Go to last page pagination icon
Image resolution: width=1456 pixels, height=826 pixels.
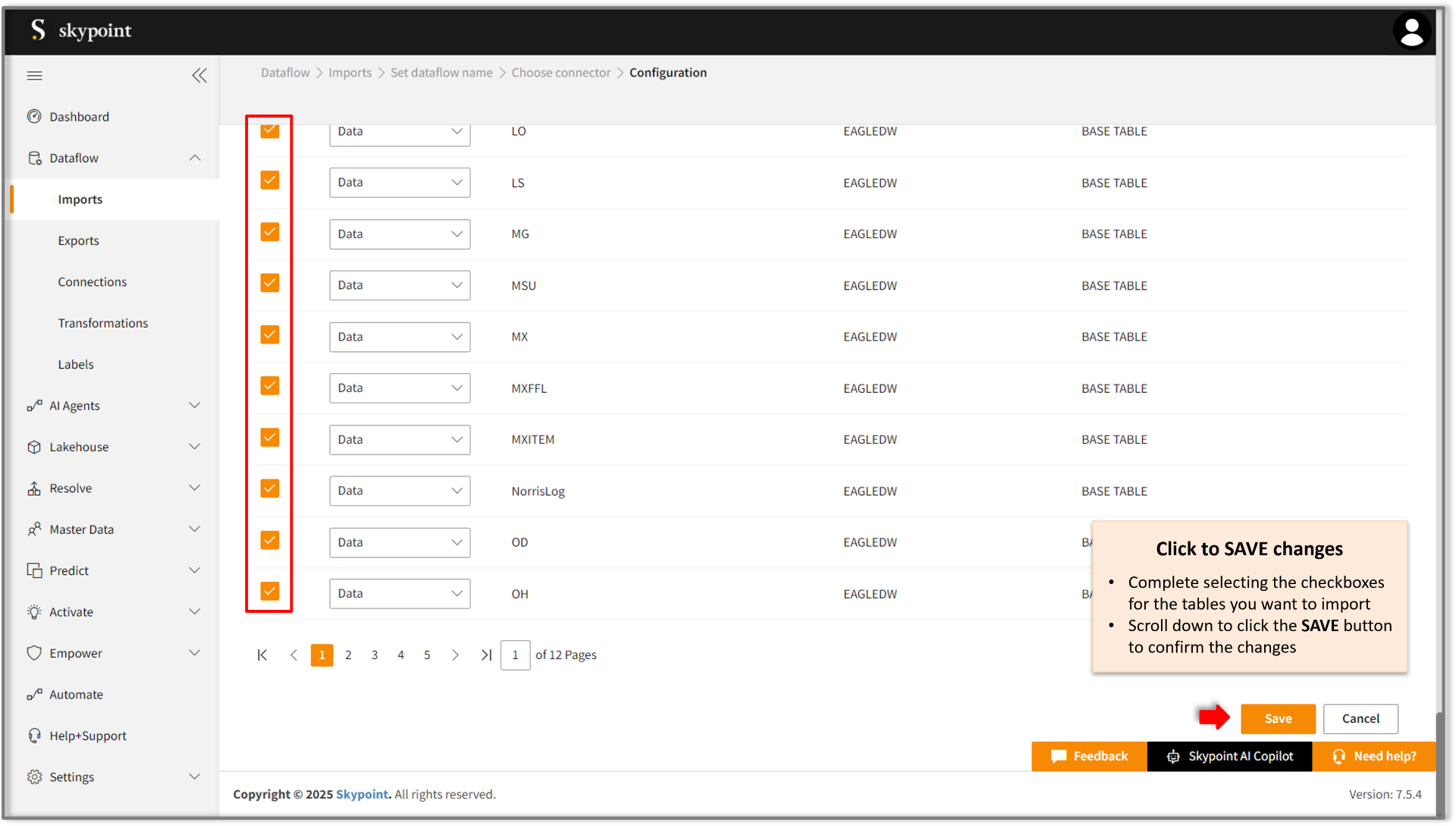point(486,655)
